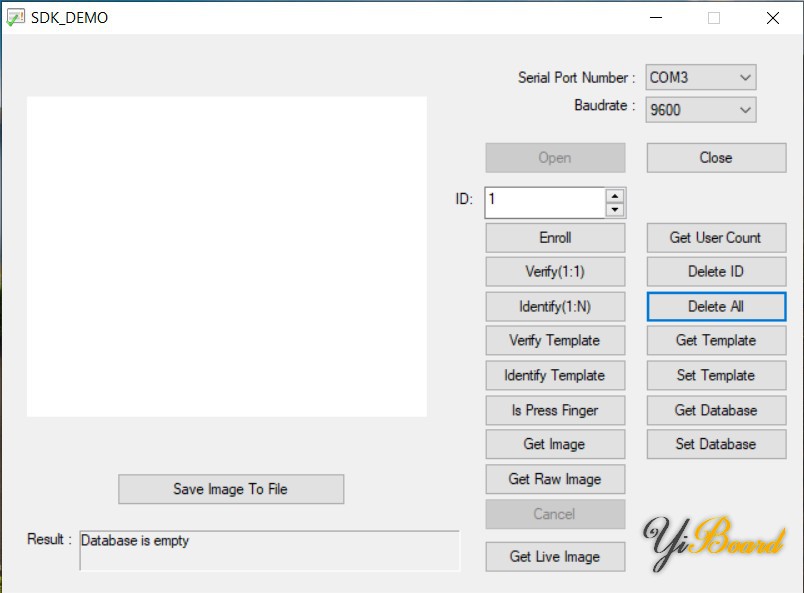The height and width of the screenshot is (593, 804).
Task: Start fingerprint Enroll
Action: pyautogui.click(x=555, y=238)
